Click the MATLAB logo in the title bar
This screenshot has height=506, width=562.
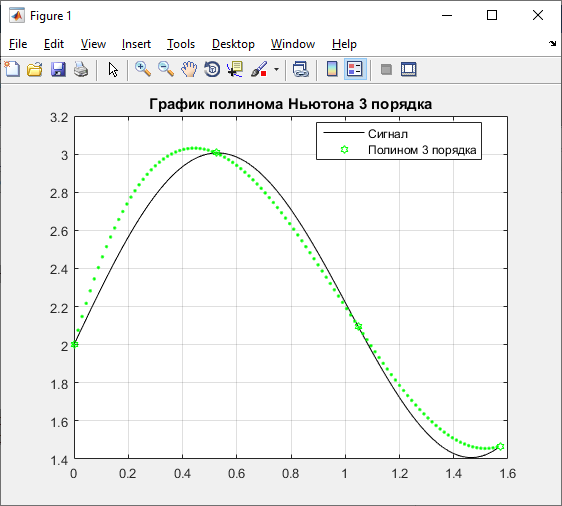pos(17,15)
